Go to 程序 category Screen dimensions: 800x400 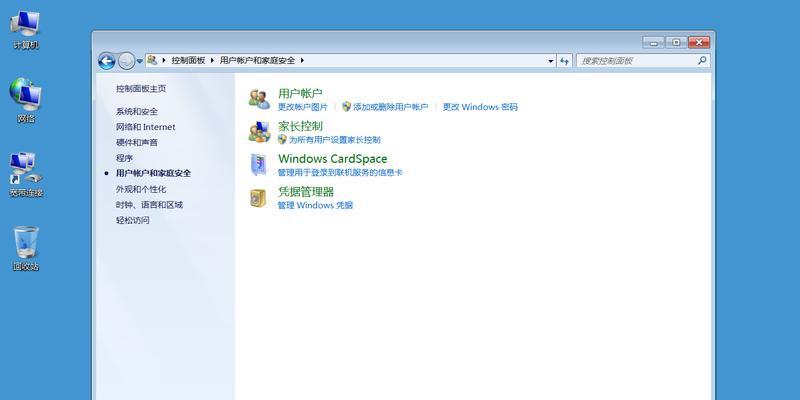[124, 158]
